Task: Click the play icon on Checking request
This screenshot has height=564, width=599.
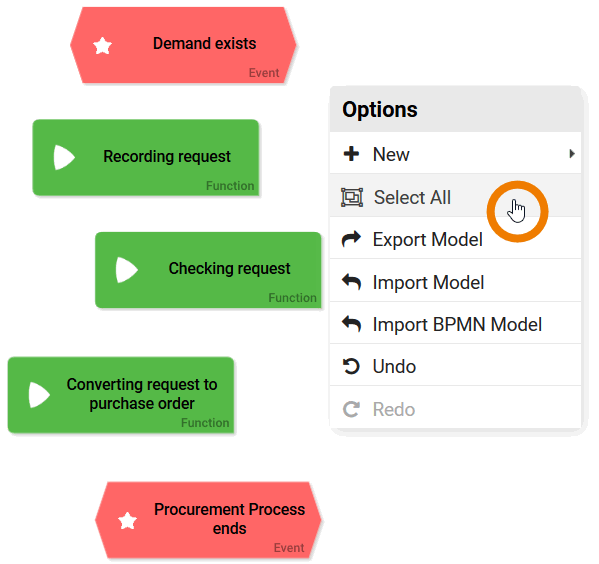Action: pyautogui.click(x=126, y=270)
